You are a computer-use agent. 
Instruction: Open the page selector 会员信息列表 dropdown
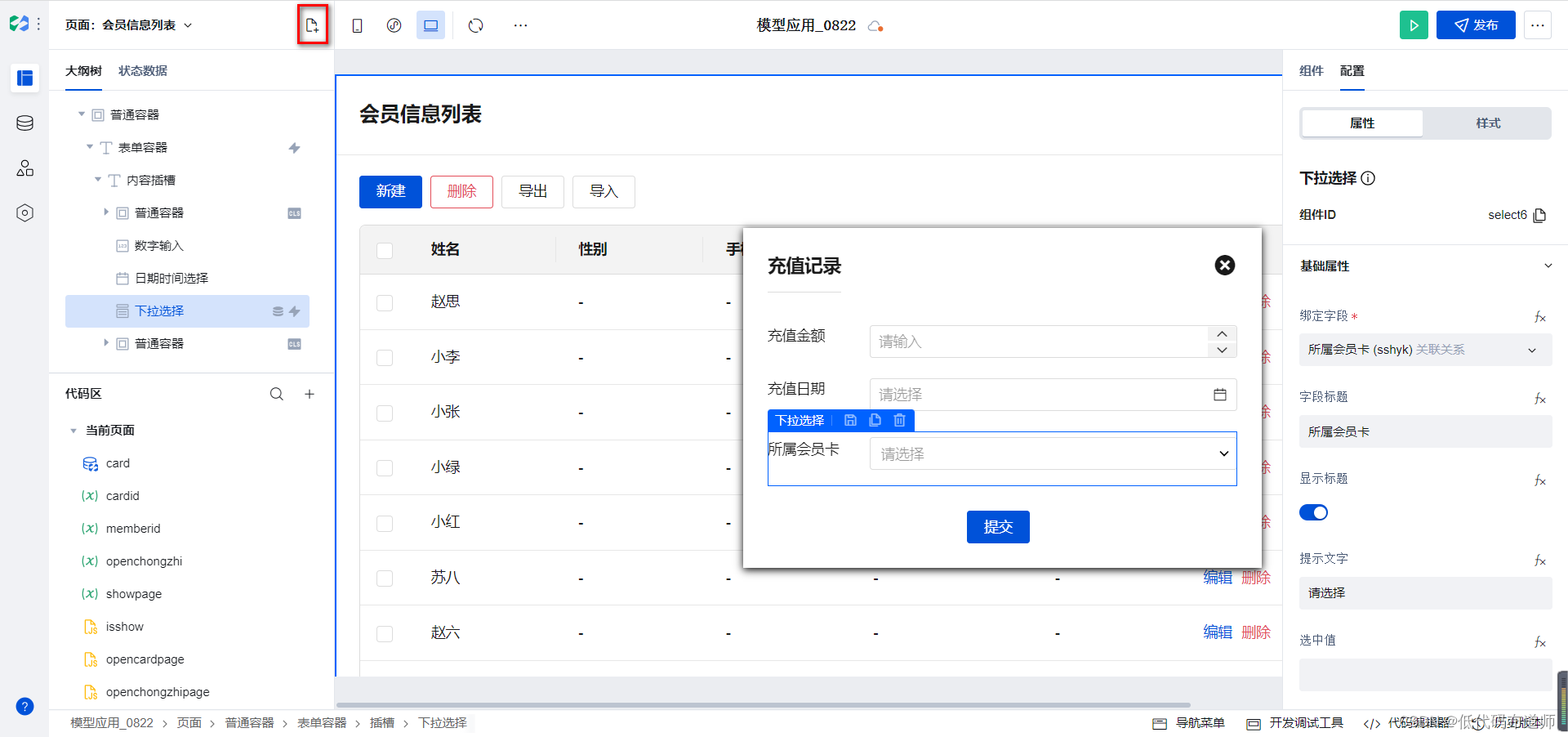tap(129, 25)
